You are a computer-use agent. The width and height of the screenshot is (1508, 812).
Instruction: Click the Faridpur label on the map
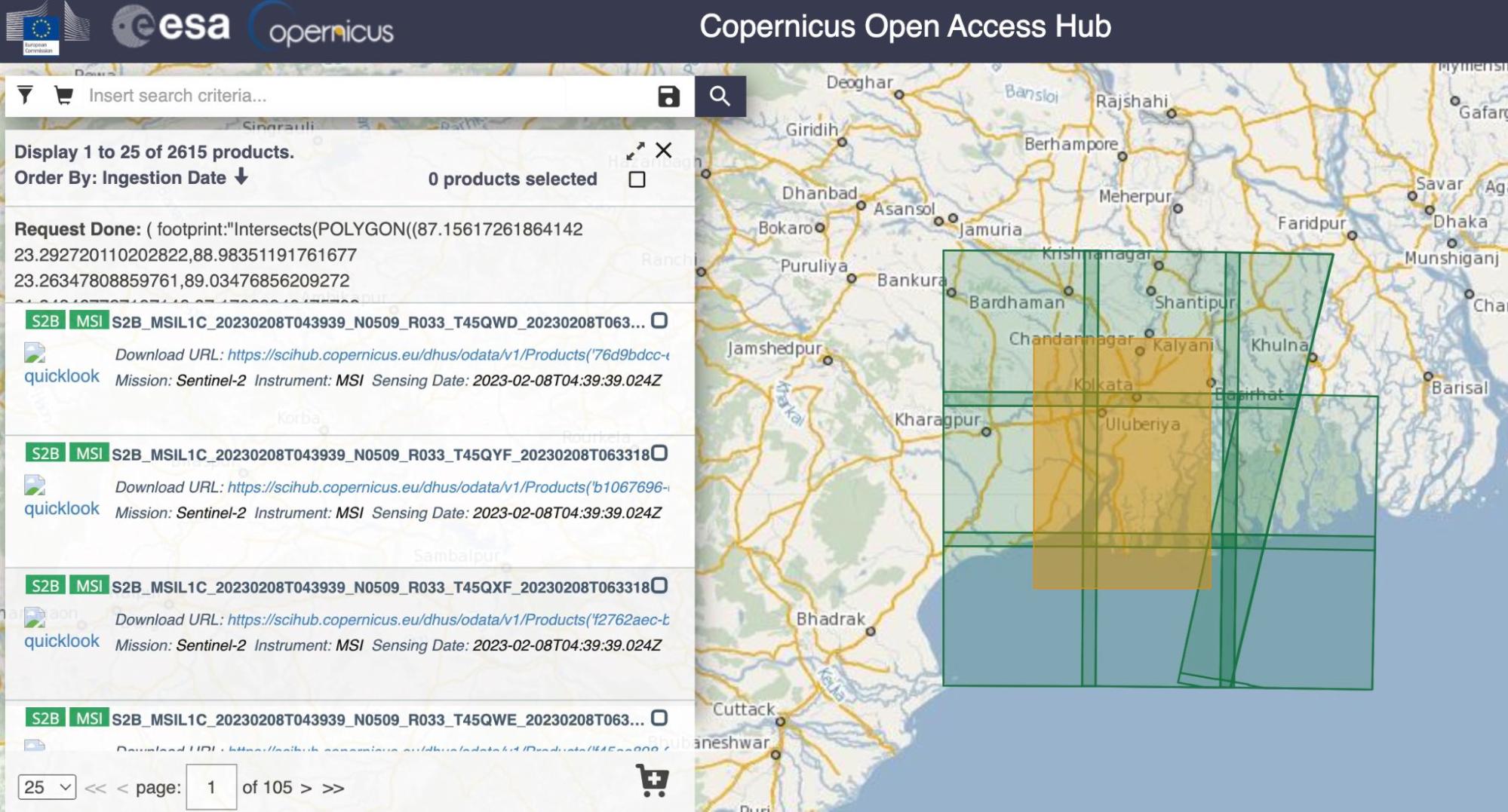click(x=1312, y=223)
